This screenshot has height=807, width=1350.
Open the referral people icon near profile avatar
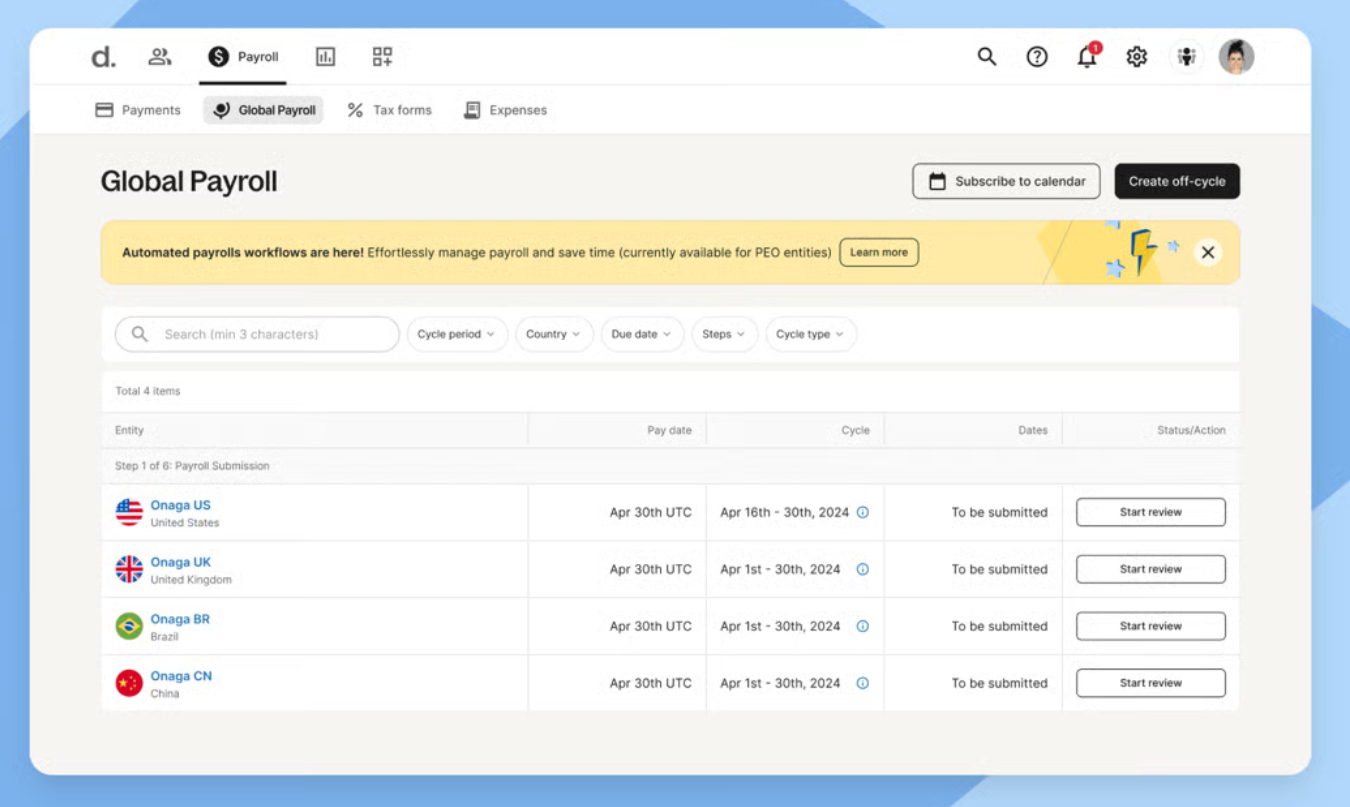point(1187,57)
